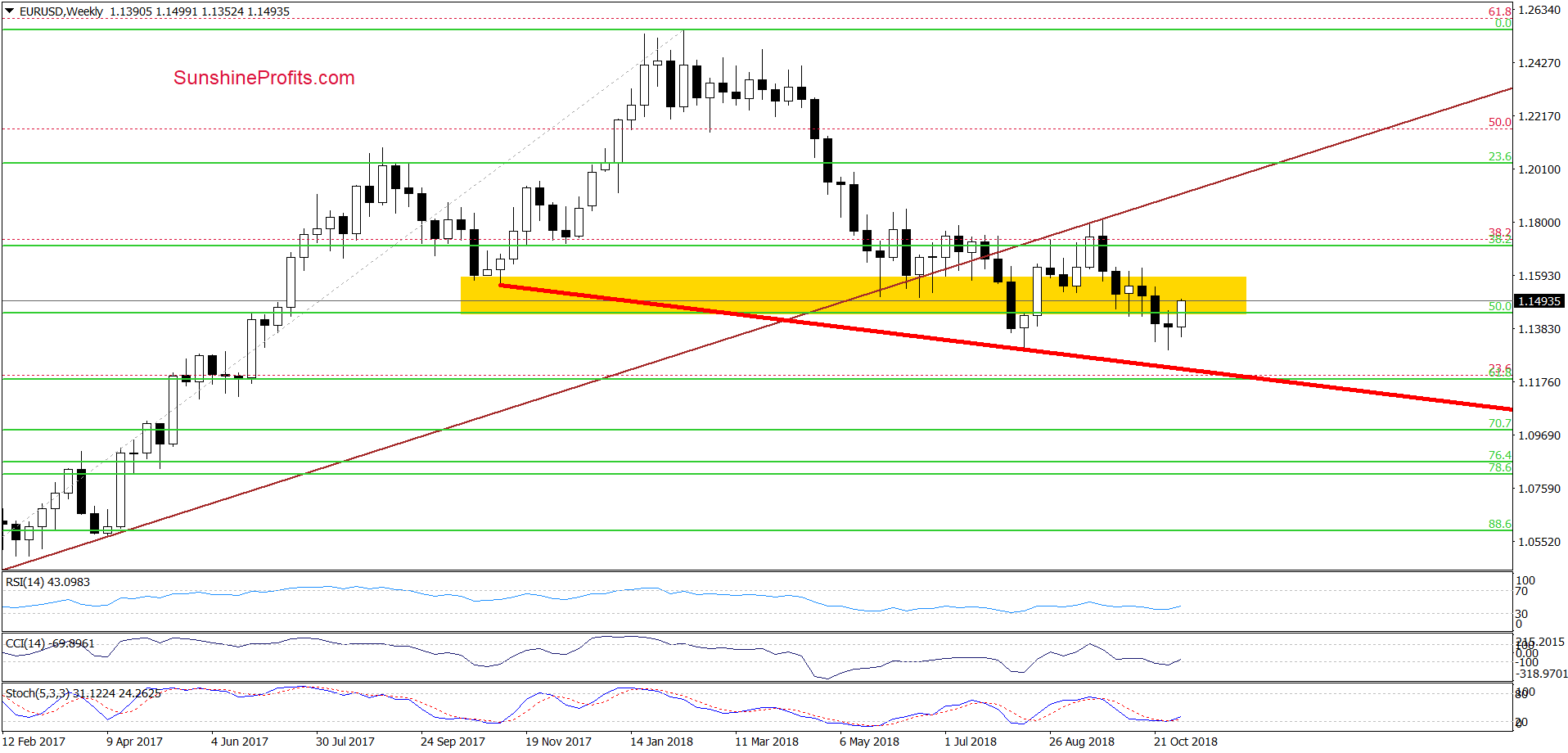Image resolution: width=1568 pixels, height=753 pixels.
Task: Click the 1 Jul 2018 date label
Action: point(971,742)
